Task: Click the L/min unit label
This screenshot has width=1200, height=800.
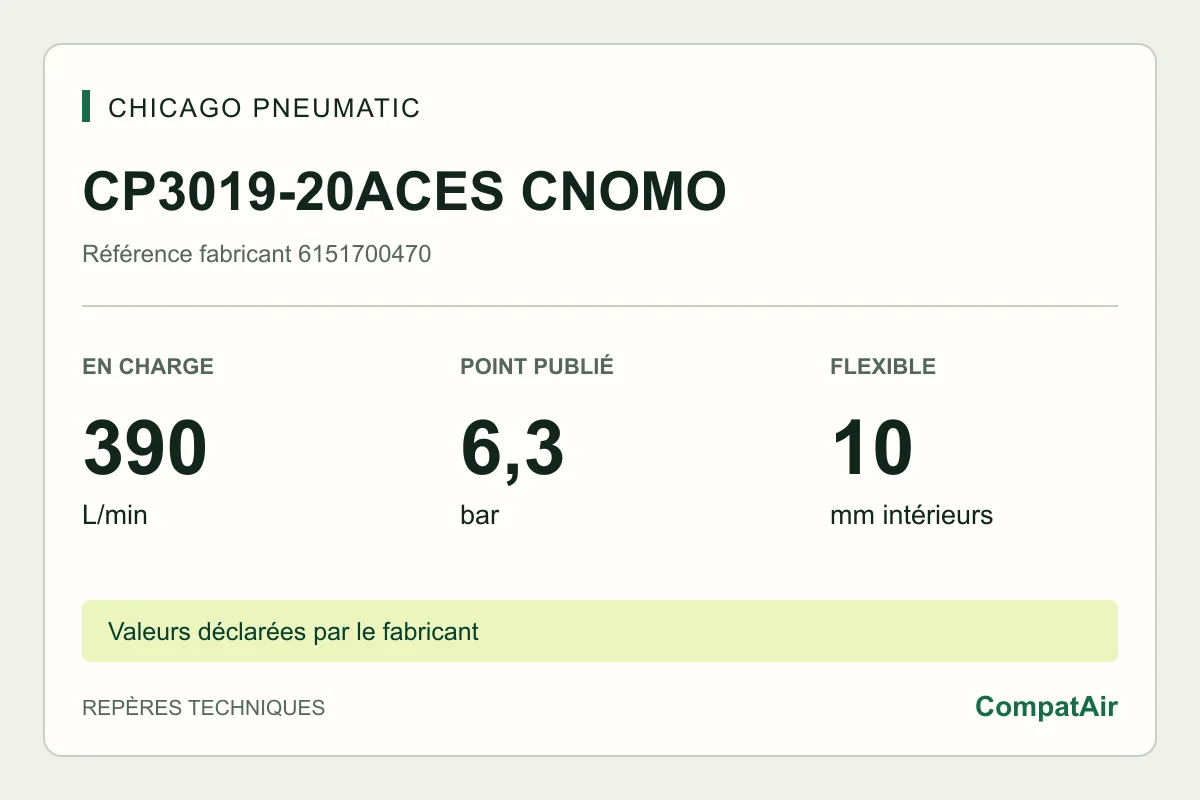Action: [115, 516]
